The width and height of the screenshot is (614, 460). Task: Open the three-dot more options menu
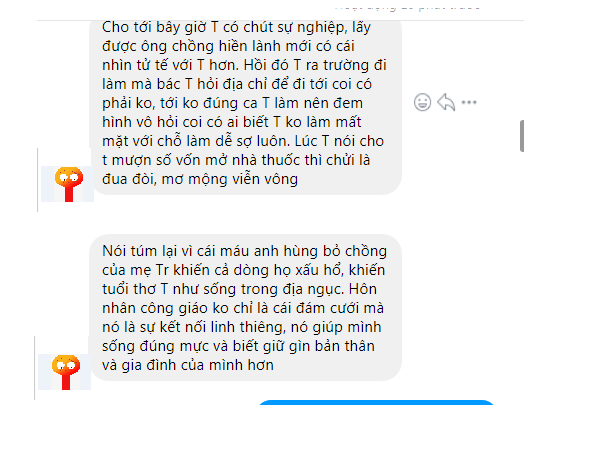(469, 103)
